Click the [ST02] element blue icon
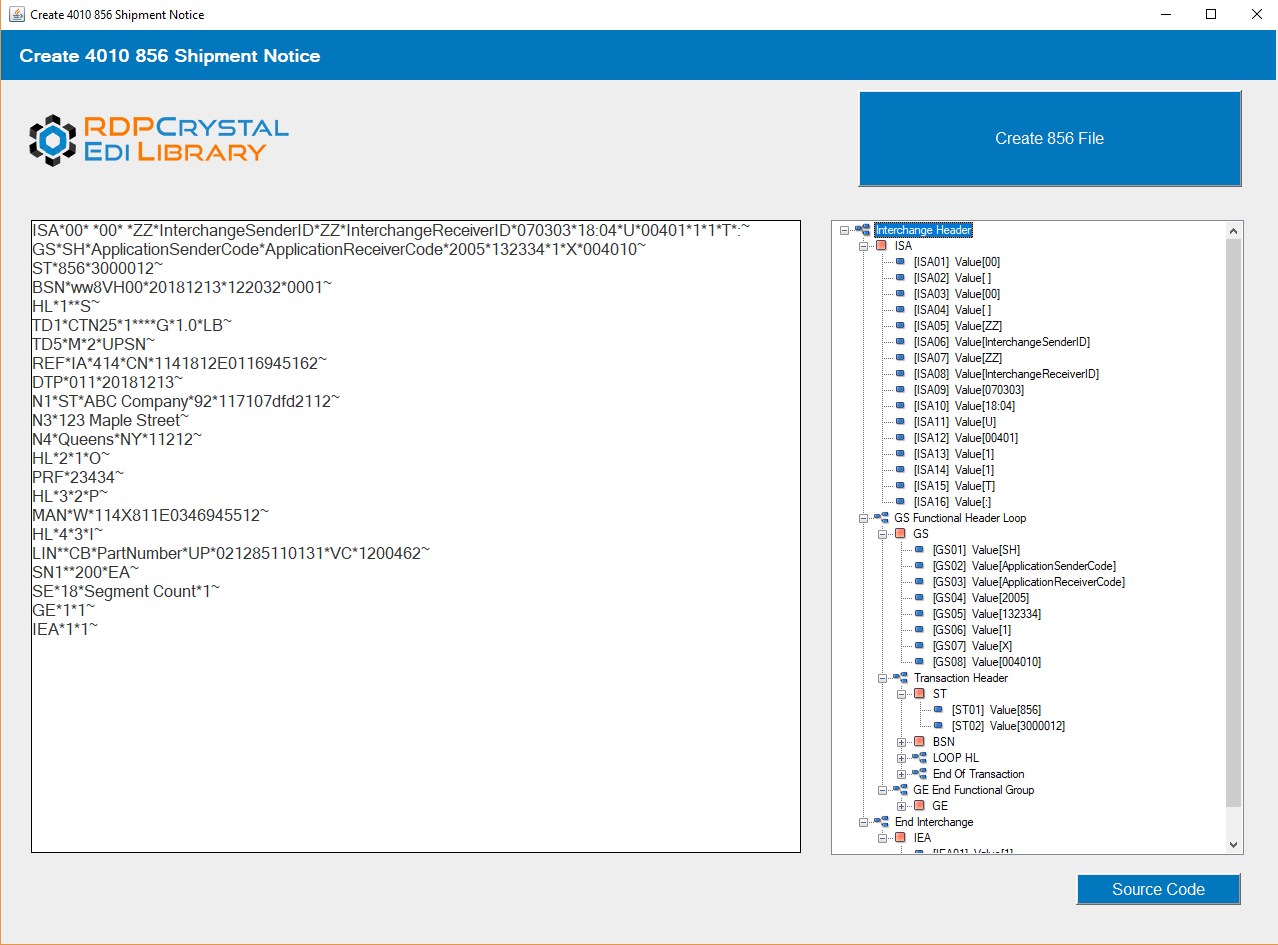The image size is (1278, 945). coord(938,726)
